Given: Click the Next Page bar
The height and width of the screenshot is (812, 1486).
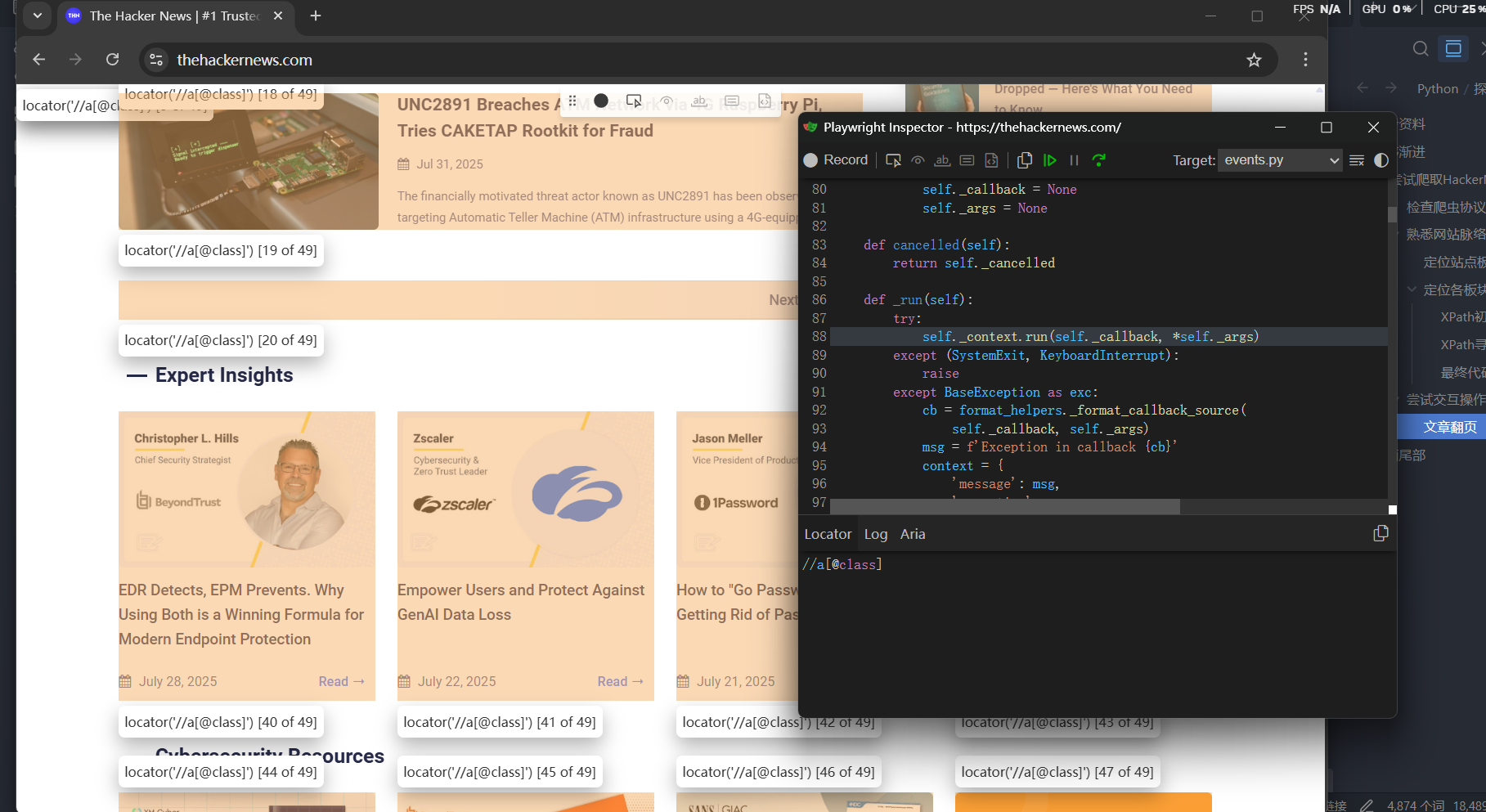Looking at the screenshot, I should point(458,300).
